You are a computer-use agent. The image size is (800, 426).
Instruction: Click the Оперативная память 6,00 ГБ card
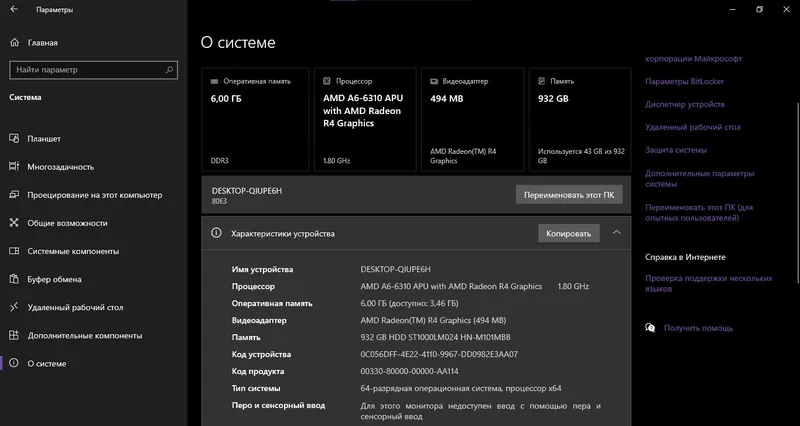click(x=255, y=119)
